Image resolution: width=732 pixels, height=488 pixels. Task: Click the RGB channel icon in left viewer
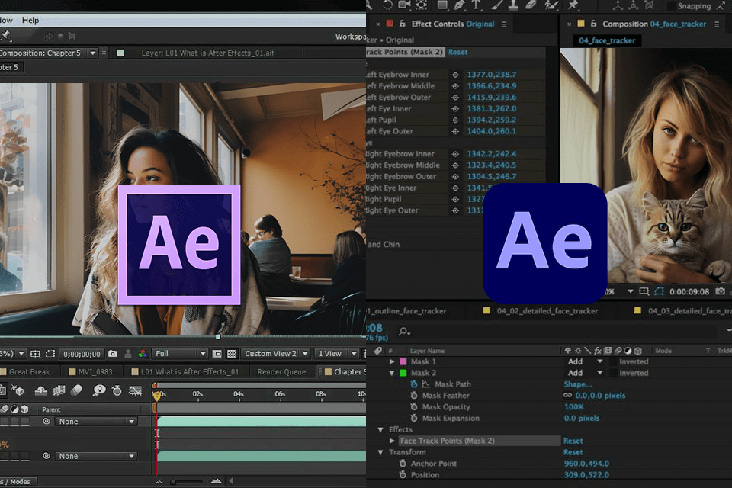143,354
